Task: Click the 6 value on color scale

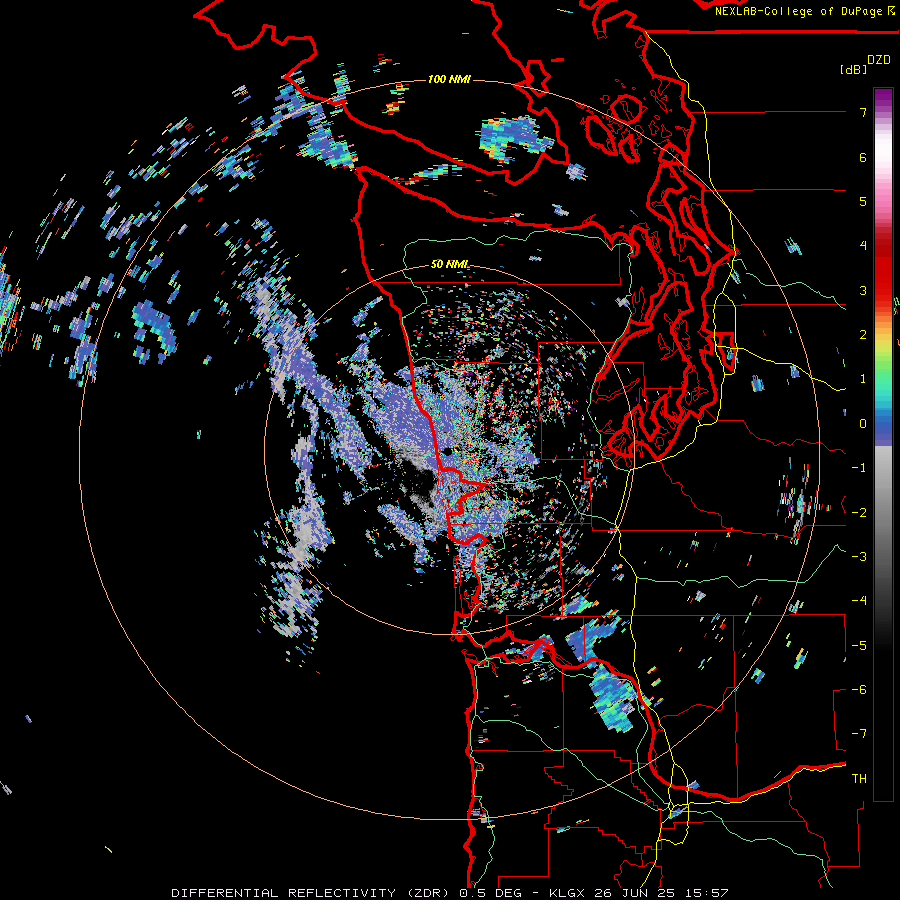Action: coord(863,157)
